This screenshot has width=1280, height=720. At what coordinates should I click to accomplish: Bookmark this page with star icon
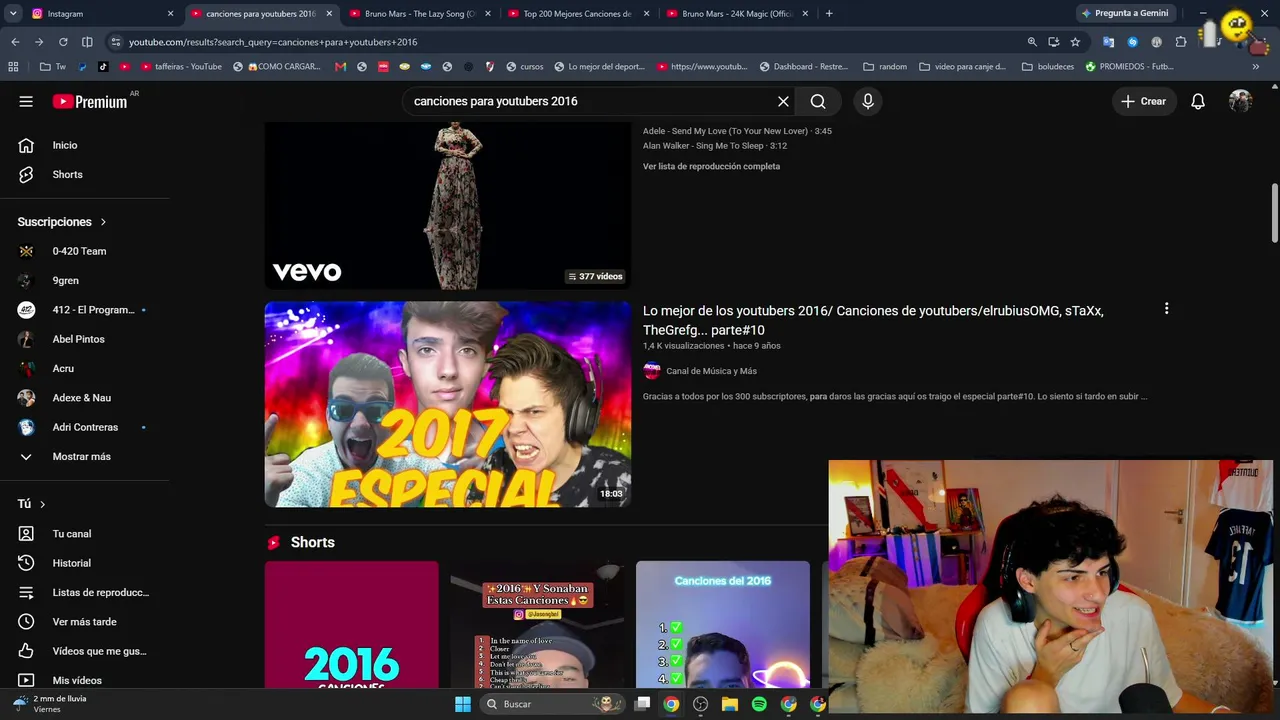[1075, 42]
